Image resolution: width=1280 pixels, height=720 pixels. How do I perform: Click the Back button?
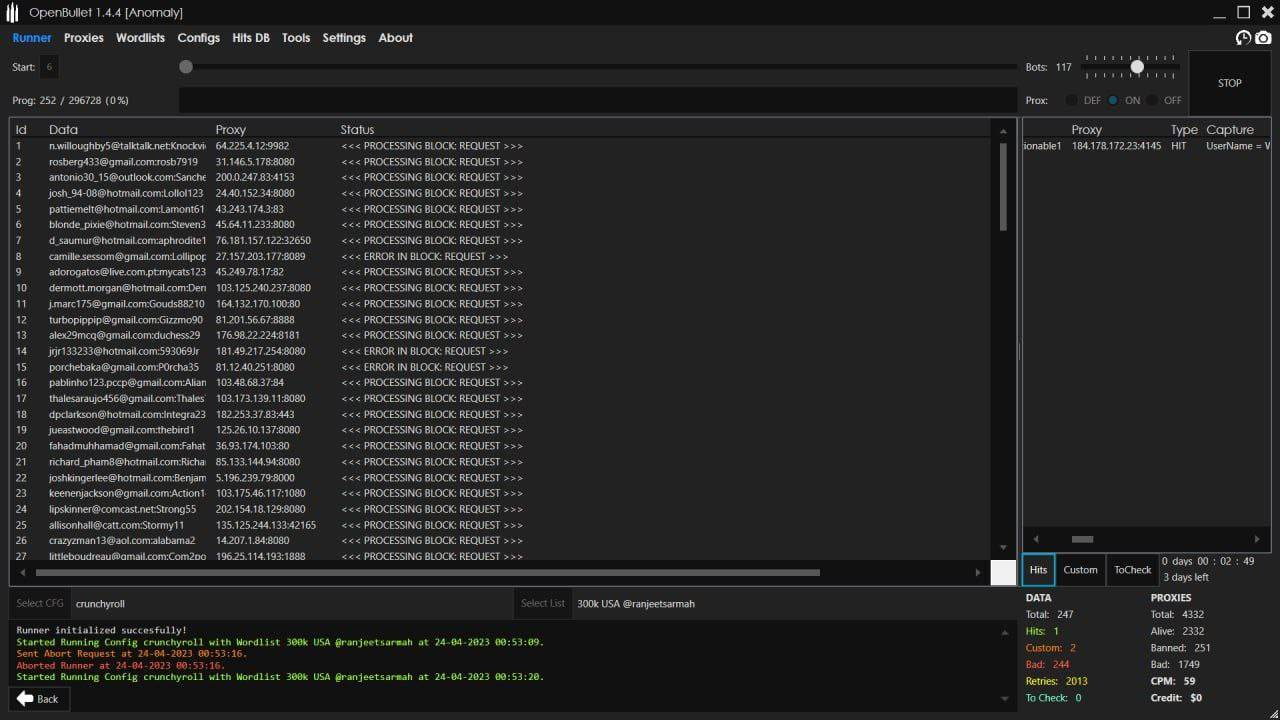tap(38, 699)
